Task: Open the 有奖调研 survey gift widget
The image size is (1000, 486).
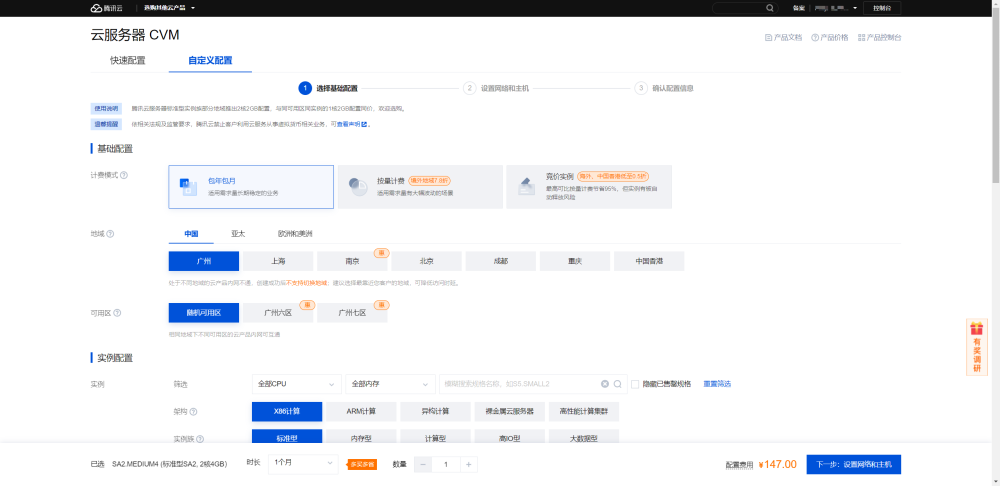Action: tap(976, 347)
